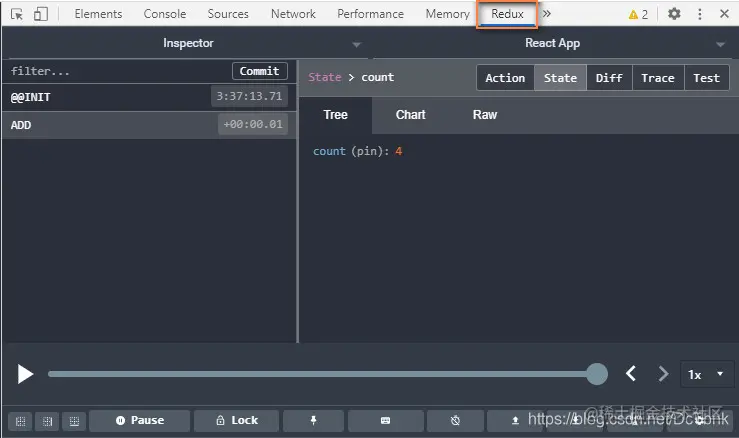The height and width of the screenshot is (438, 739).
Task: Switch to the Diff view
Action: coord(609,78)
